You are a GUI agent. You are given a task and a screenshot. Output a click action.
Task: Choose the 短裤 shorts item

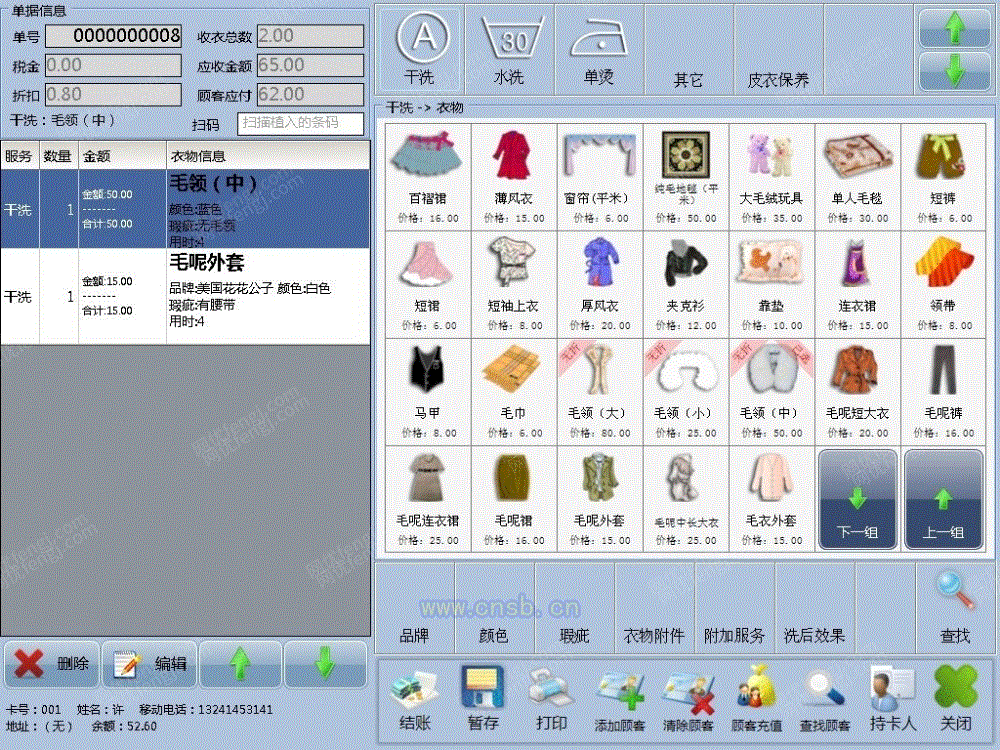coord(944,177)
